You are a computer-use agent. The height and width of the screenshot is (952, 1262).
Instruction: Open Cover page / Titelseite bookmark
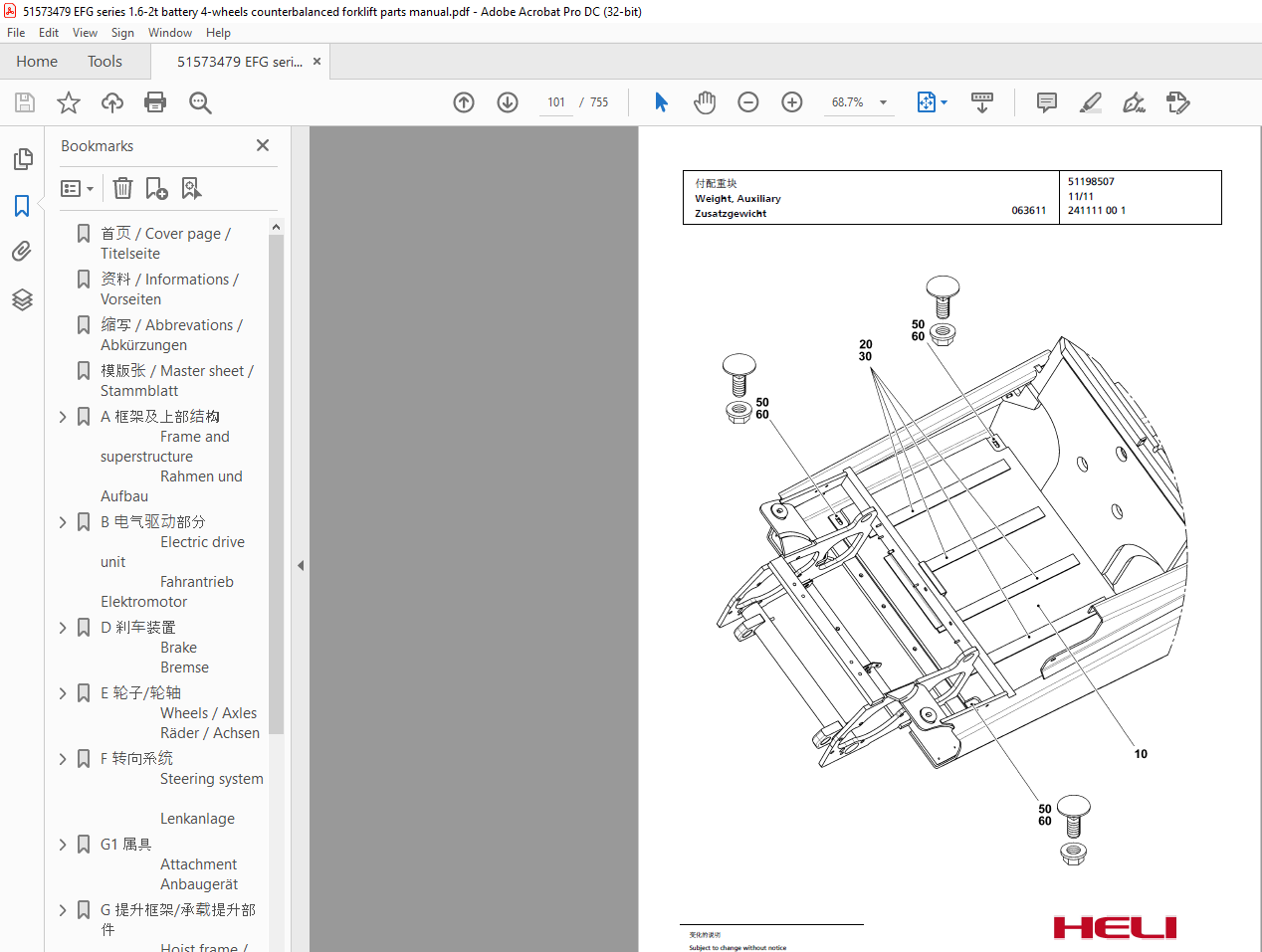click(165, 244)
